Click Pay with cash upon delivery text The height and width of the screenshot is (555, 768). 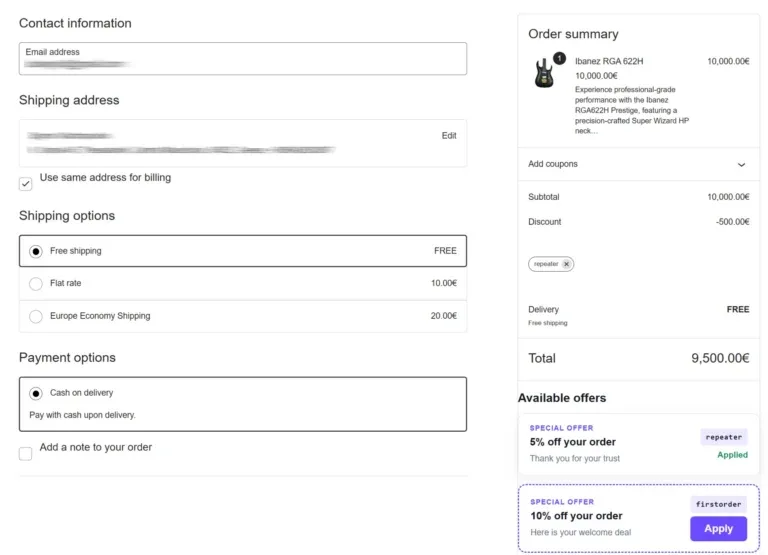coord(82,415)
